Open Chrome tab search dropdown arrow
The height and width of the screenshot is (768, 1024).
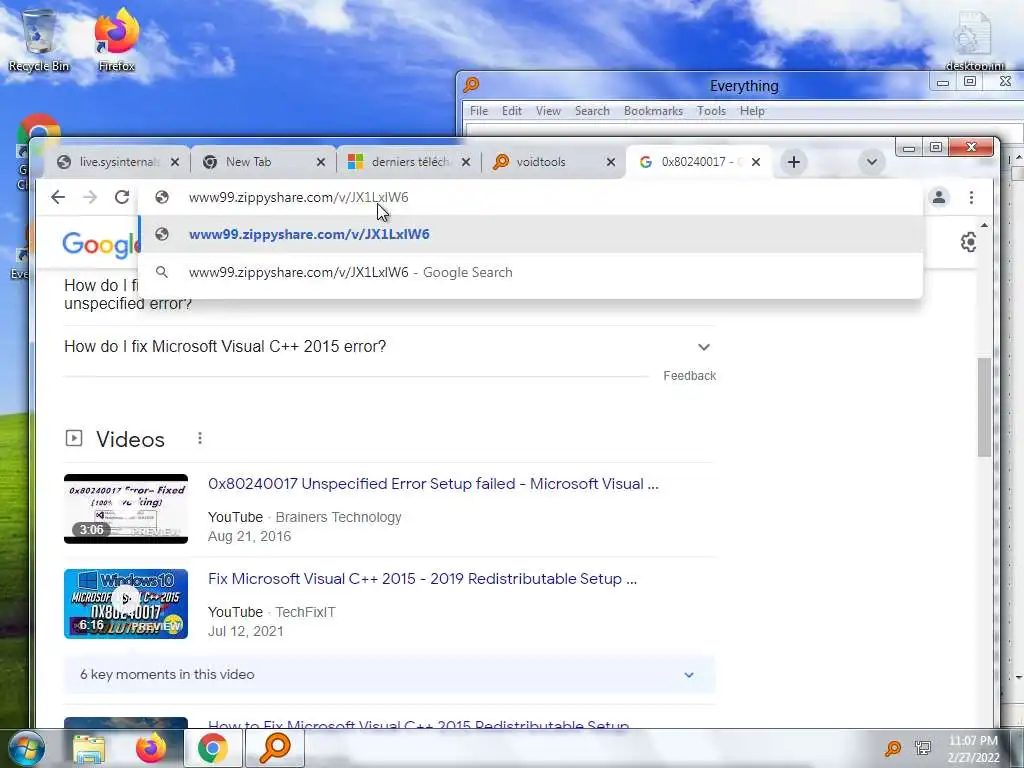(871, 162)
